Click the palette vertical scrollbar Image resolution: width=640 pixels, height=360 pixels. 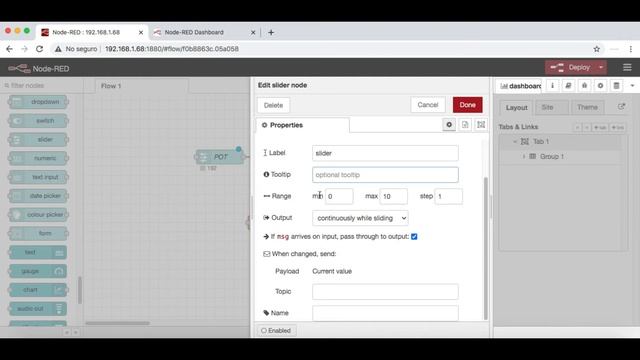[80, 290]
